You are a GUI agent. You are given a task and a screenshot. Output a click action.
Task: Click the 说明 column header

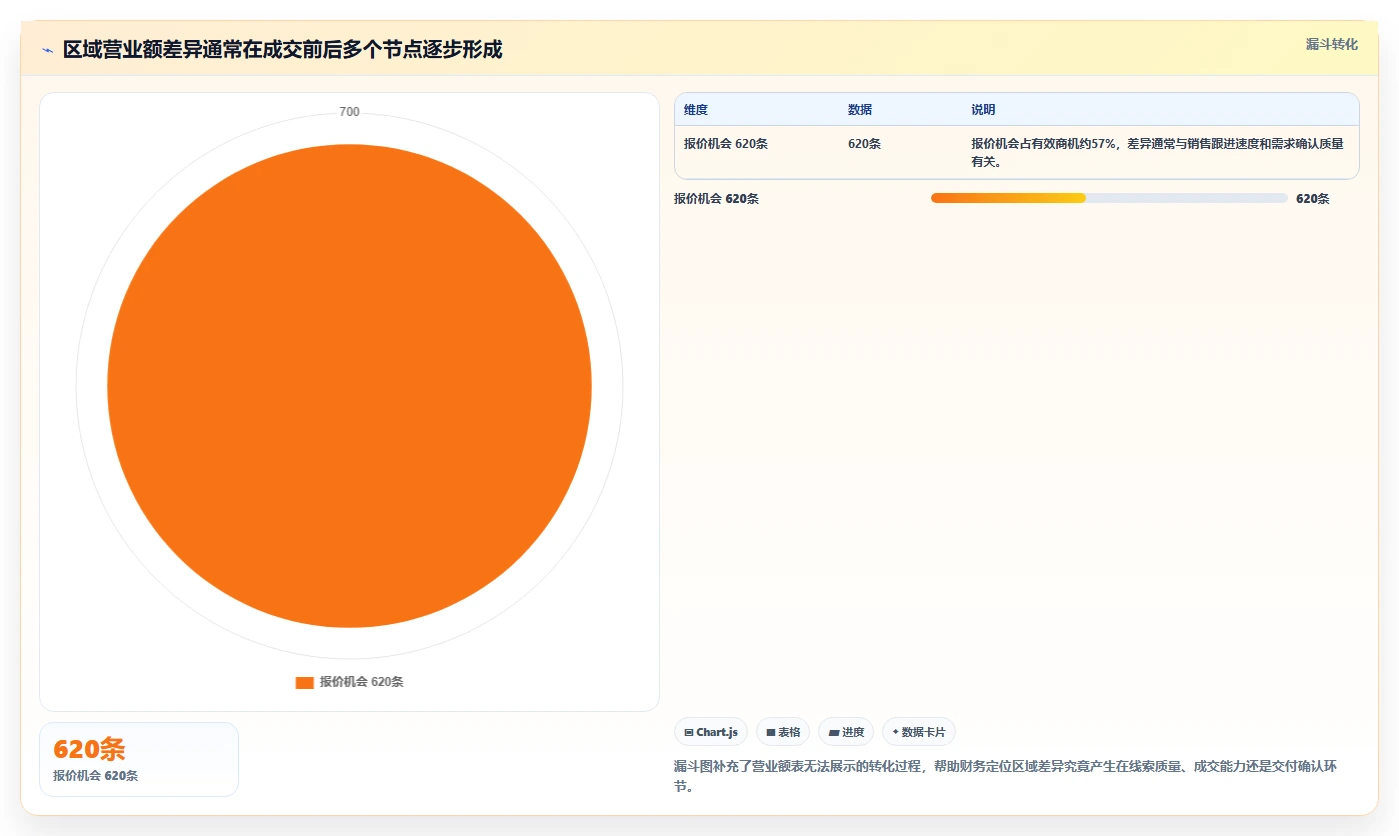tap(983, 110)
